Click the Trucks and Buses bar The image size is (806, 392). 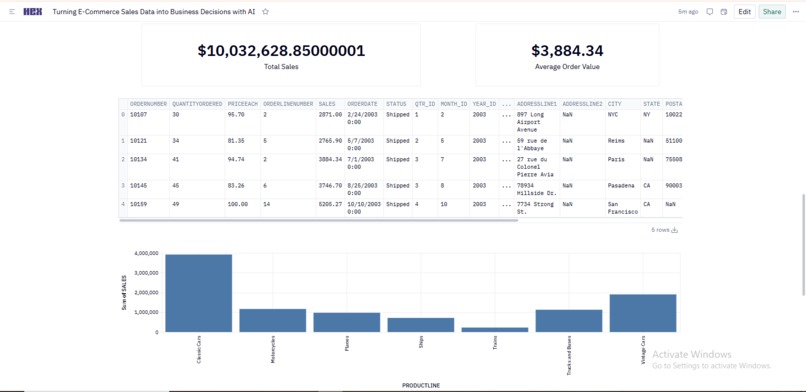click(569, 321)
